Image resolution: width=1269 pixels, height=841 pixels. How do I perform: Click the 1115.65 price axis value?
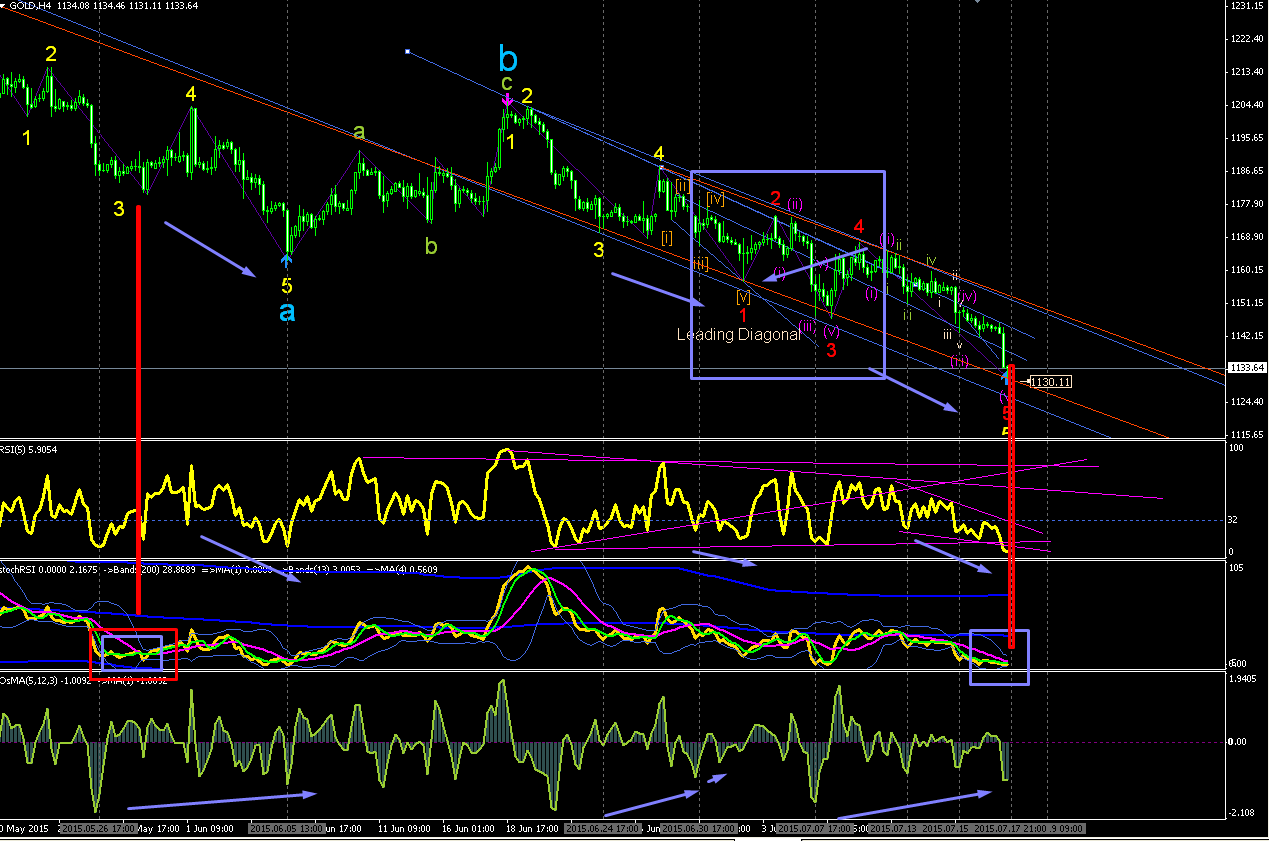coord(1246,434)
